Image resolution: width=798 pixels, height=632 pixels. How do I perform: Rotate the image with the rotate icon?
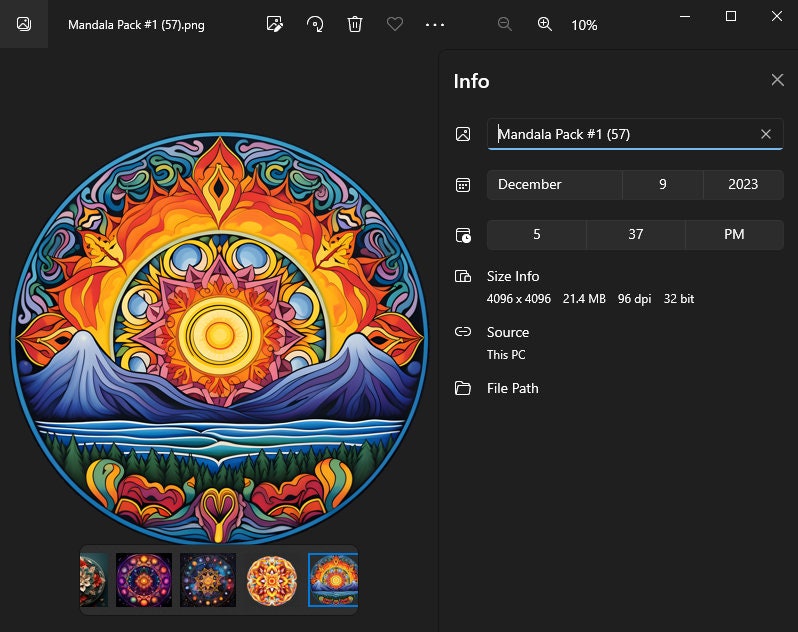(x=315, y=24)
